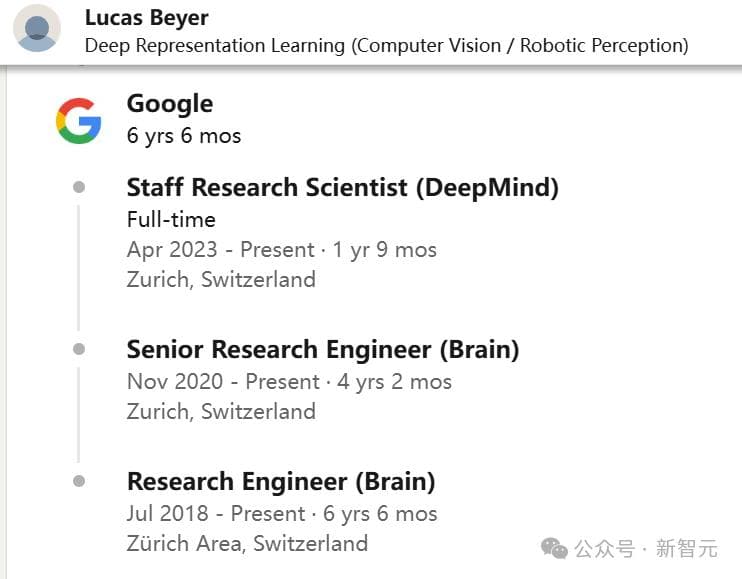Open the Lucas Beyer profile name
Viewport: 742px width, 579px height.
tap(147, 18)
